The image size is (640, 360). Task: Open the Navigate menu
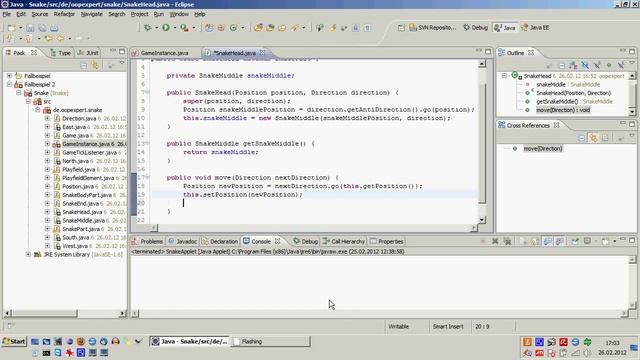click(91, 14)
